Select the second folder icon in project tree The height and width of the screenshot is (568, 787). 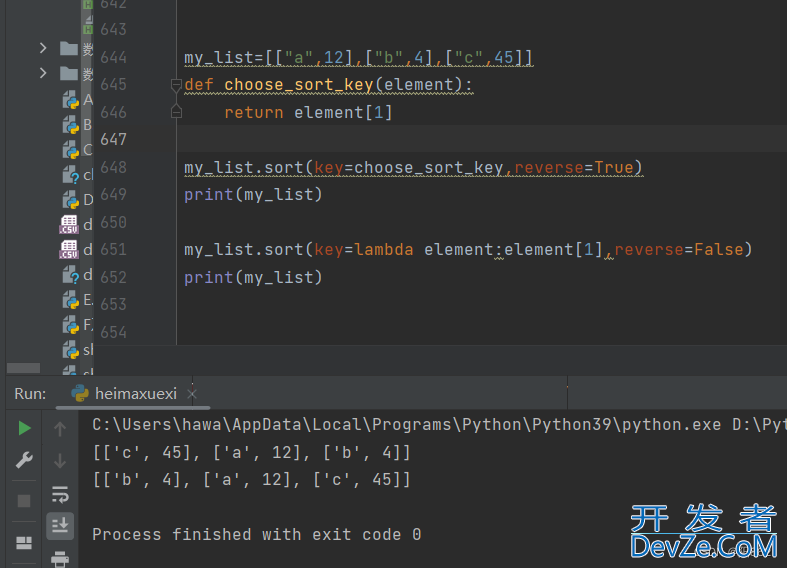pos(69,74)
